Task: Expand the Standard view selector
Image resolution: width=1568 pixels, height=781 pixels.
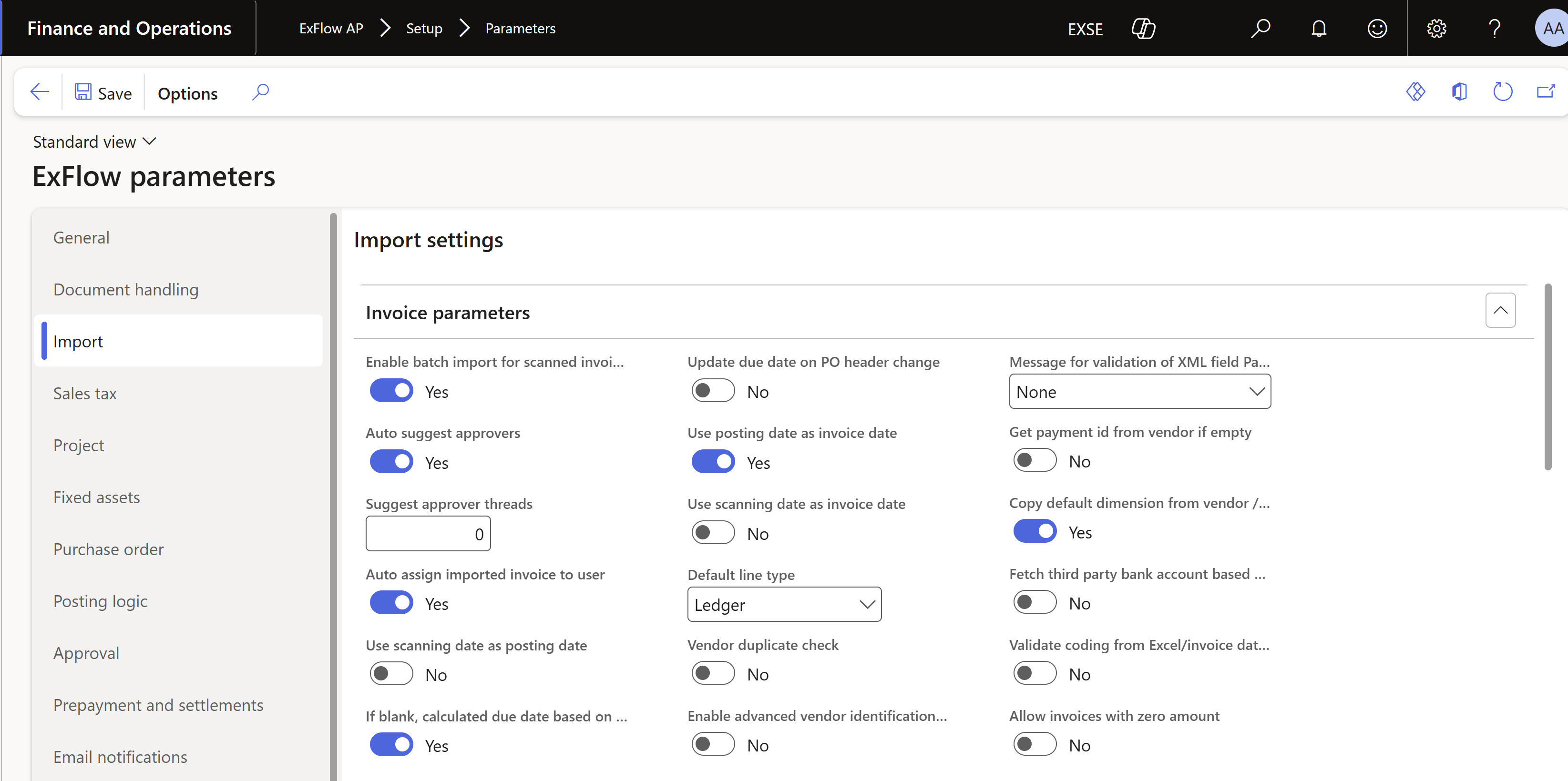Action: coord(94,142)
